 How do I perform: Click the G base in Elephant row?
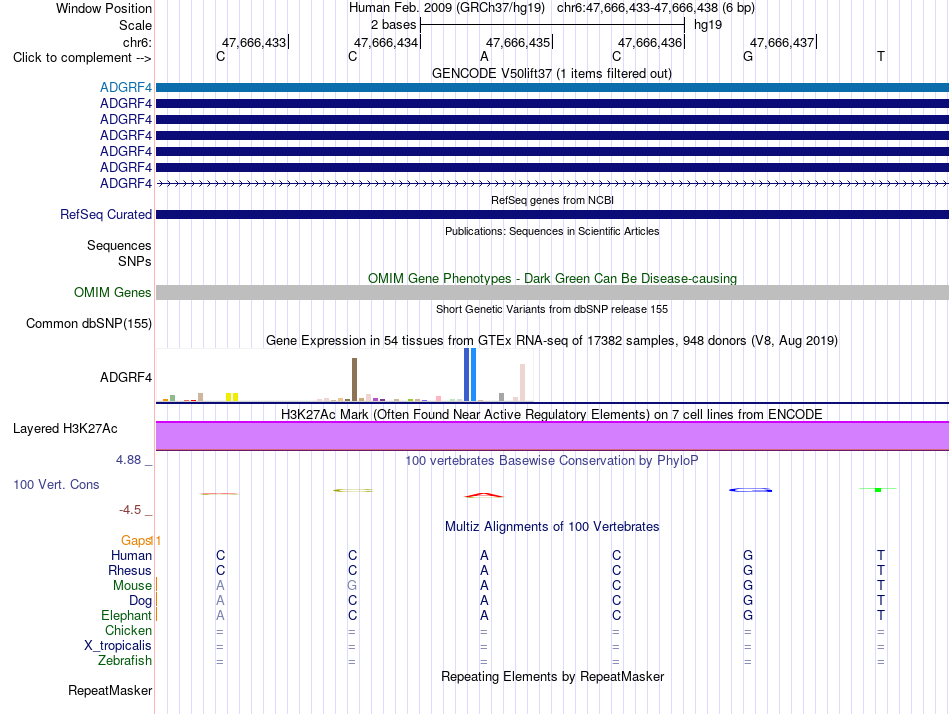coord(748,615)
